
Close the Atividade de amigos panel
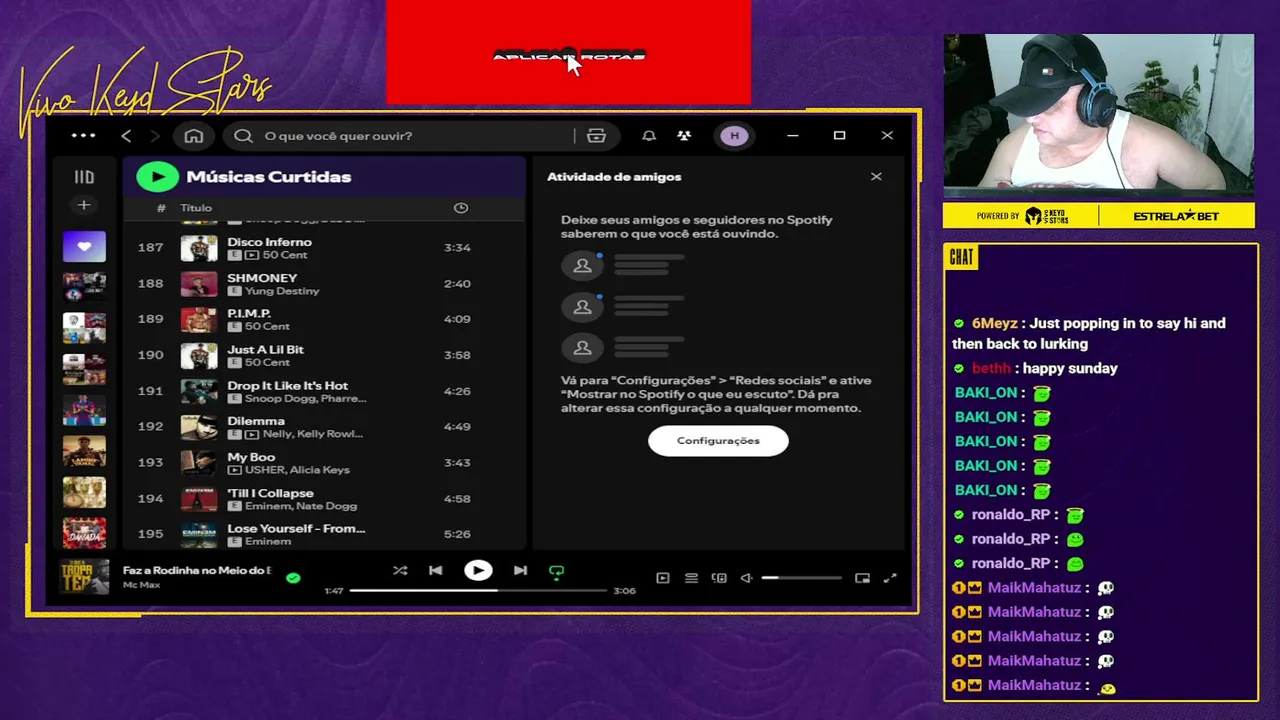point(876,177)
